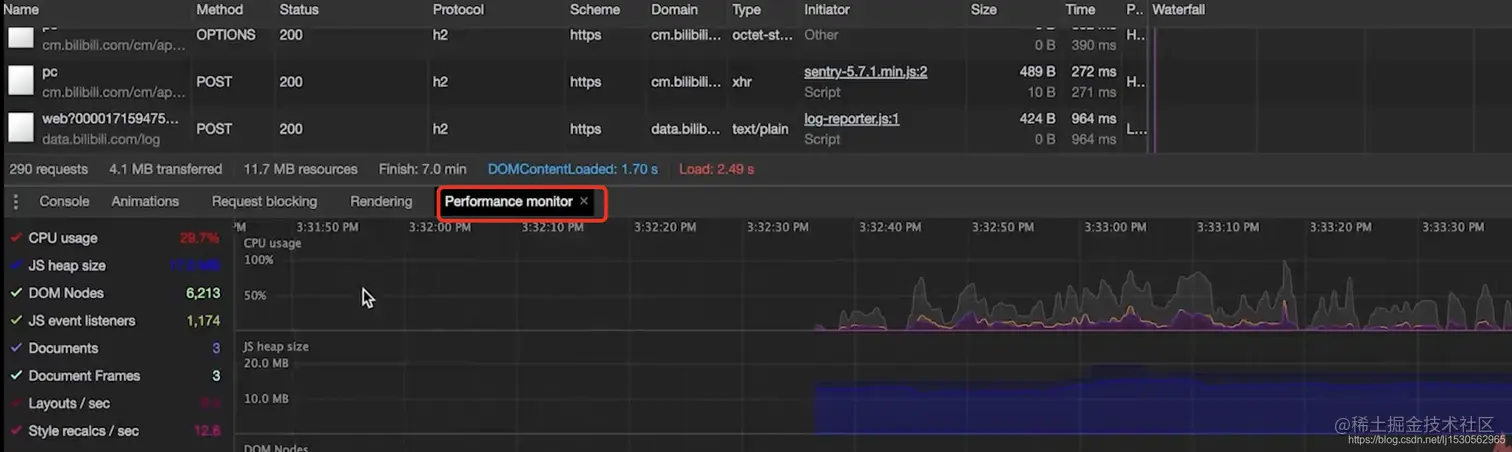1512x452 pixels.
Task: Click the 424 B size value
Action: point(1038,119)
